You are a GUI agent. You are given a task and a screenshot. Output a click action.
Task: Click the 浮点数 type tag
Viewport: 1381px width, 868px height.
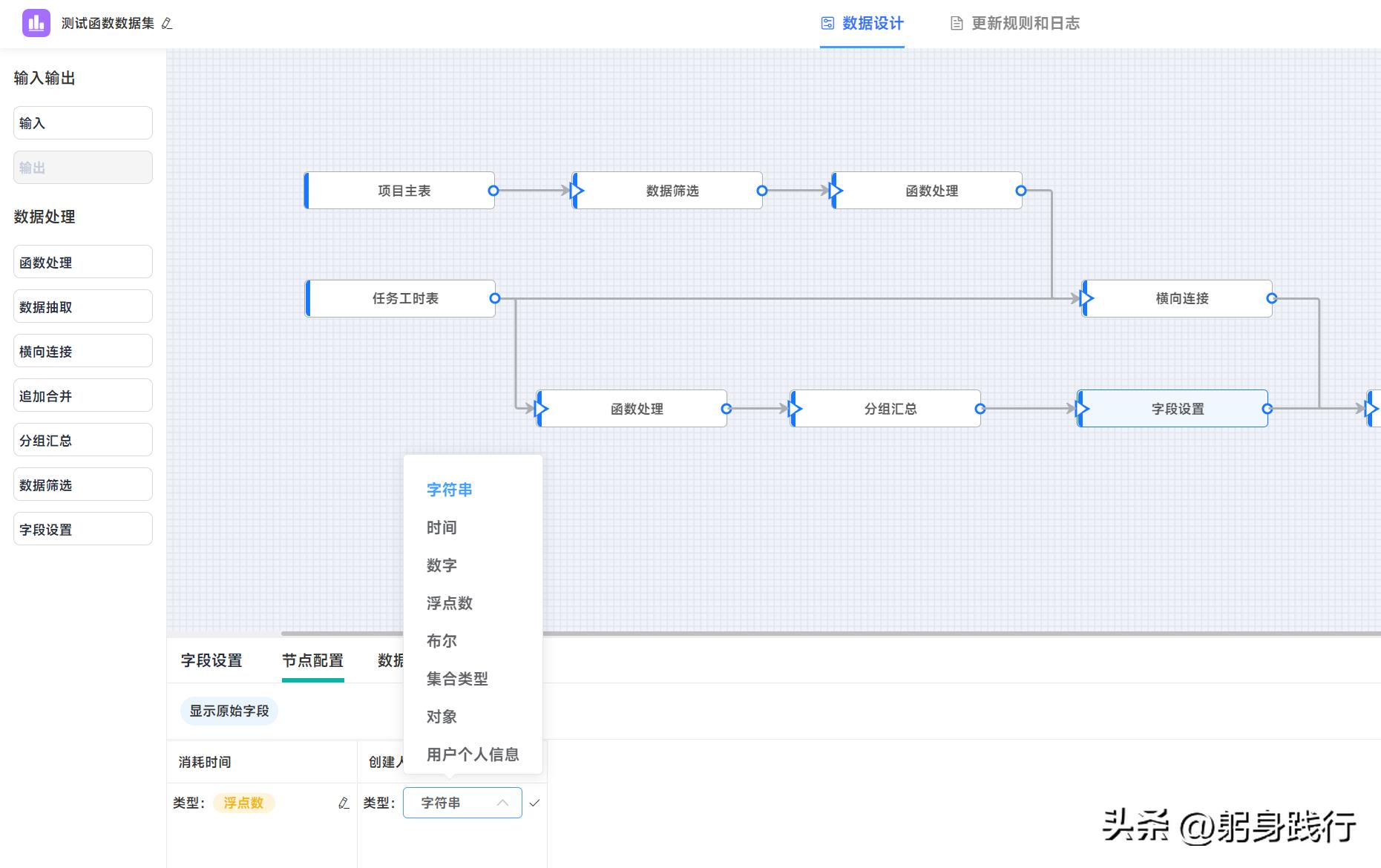[x=243, y=803]
